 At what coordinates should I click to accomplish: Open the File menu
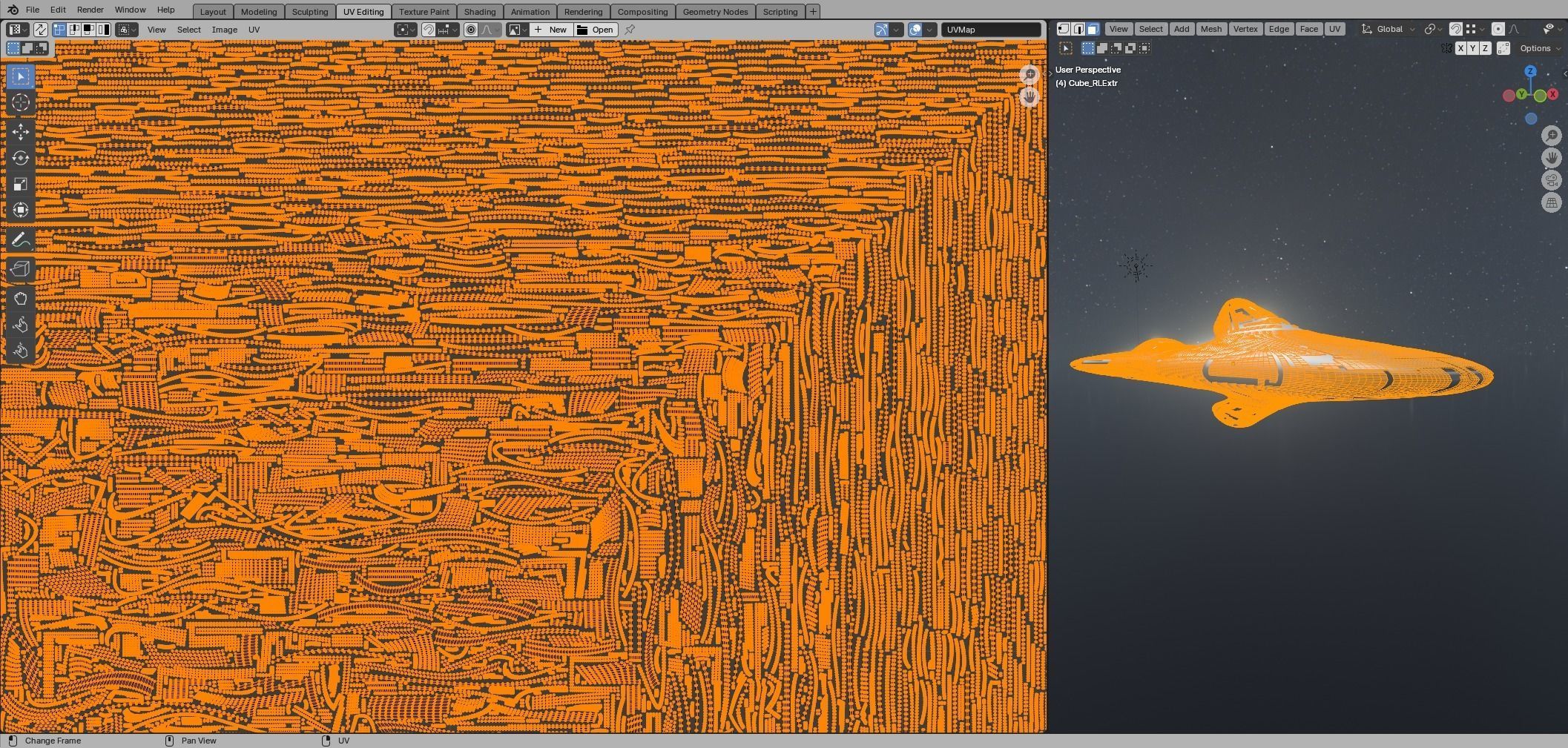pos(33,10)
